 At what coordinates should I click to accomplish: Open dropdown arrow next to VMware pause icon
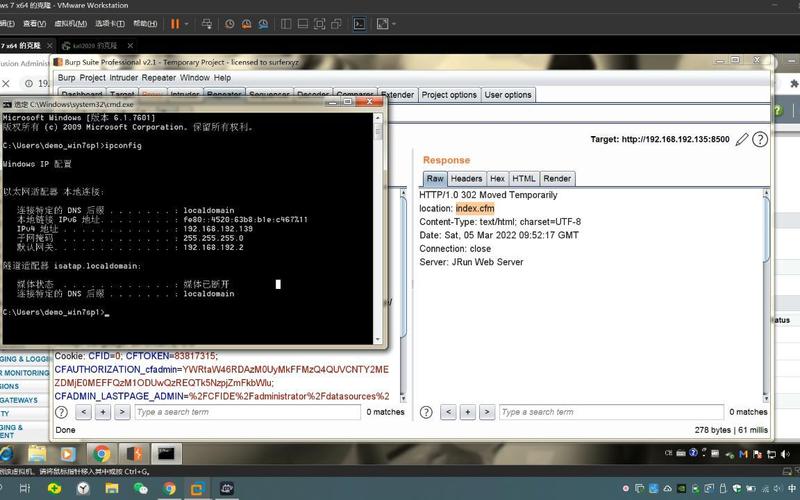(x=186, y=24)
